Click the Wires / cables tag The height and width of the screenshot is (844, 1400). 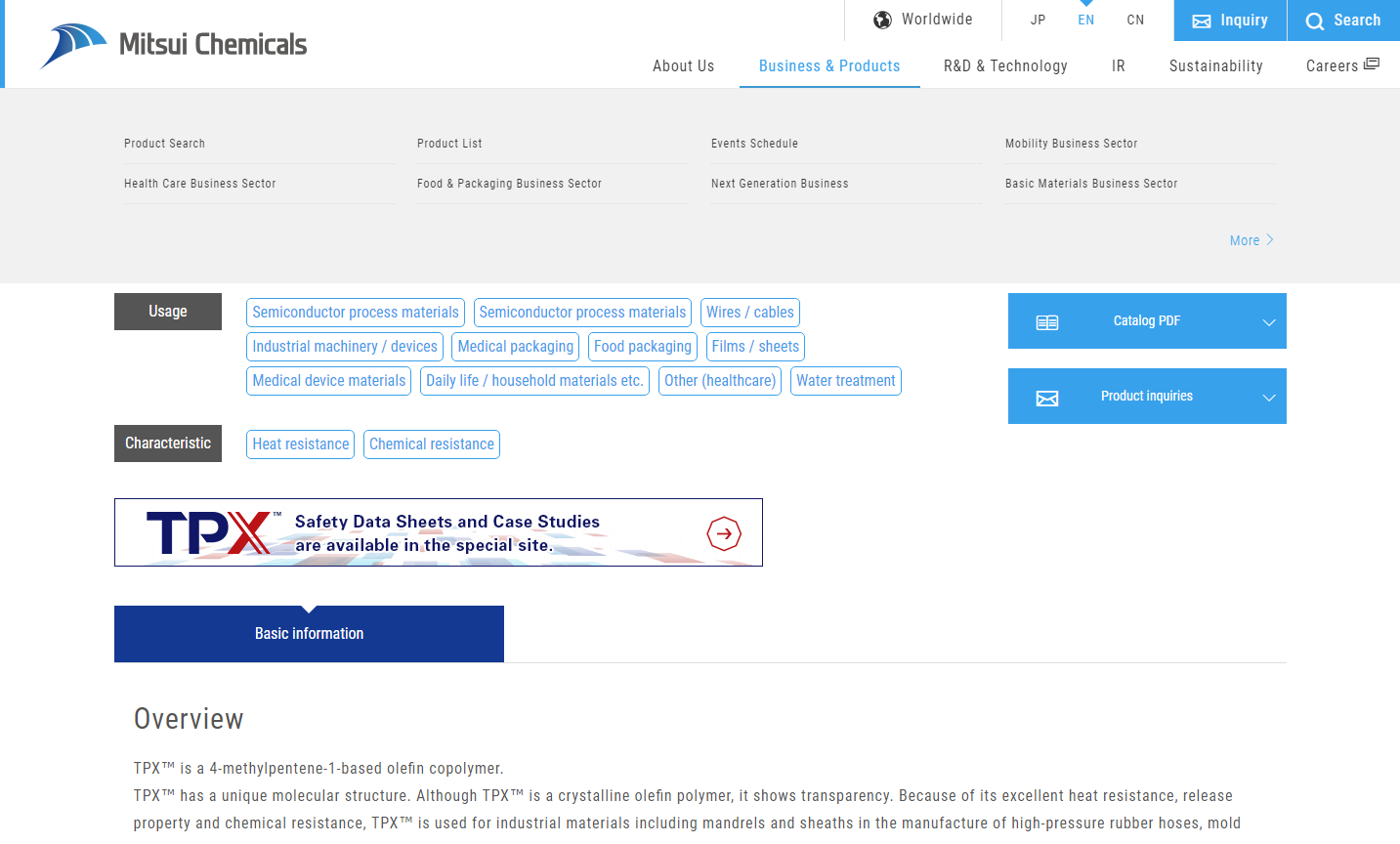pos(749,313)
